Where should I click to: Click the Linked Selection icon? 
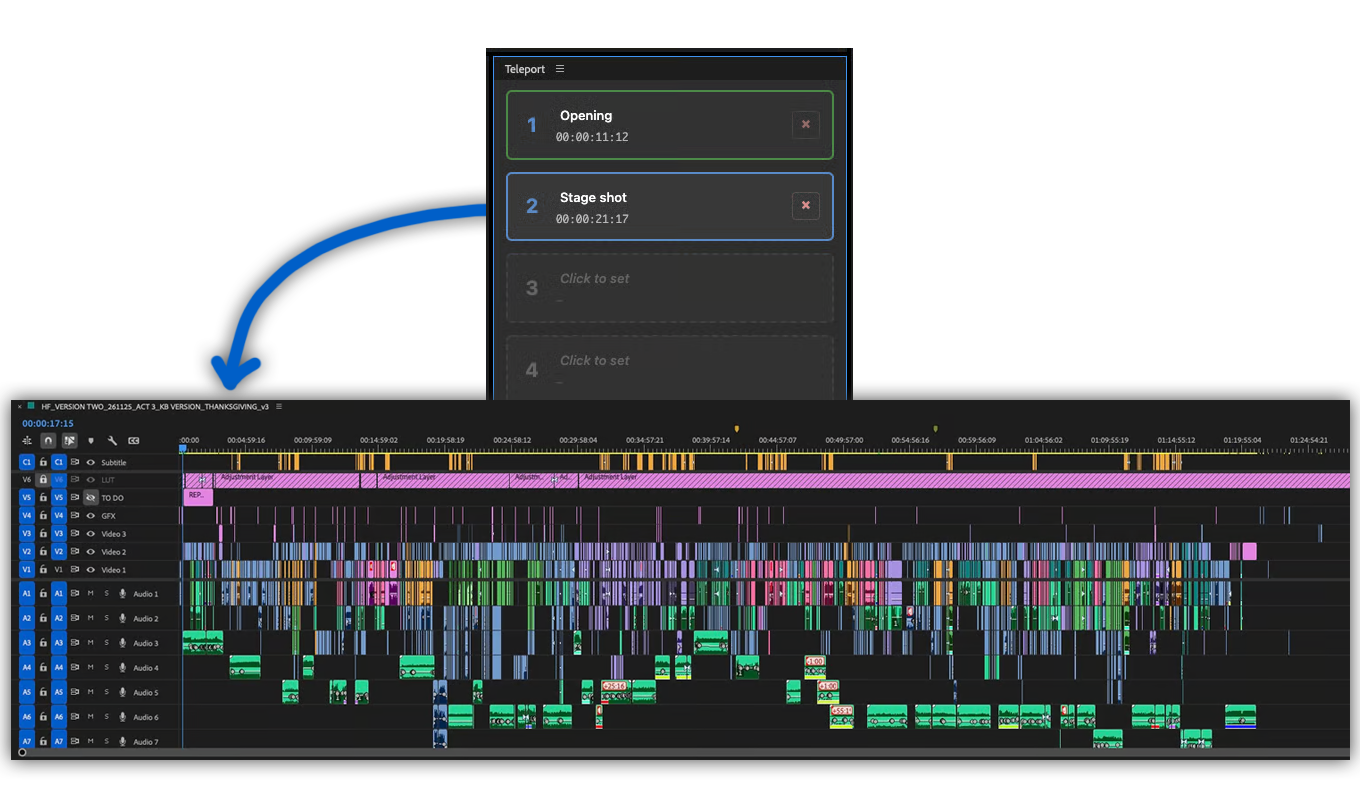coord(69,440)
